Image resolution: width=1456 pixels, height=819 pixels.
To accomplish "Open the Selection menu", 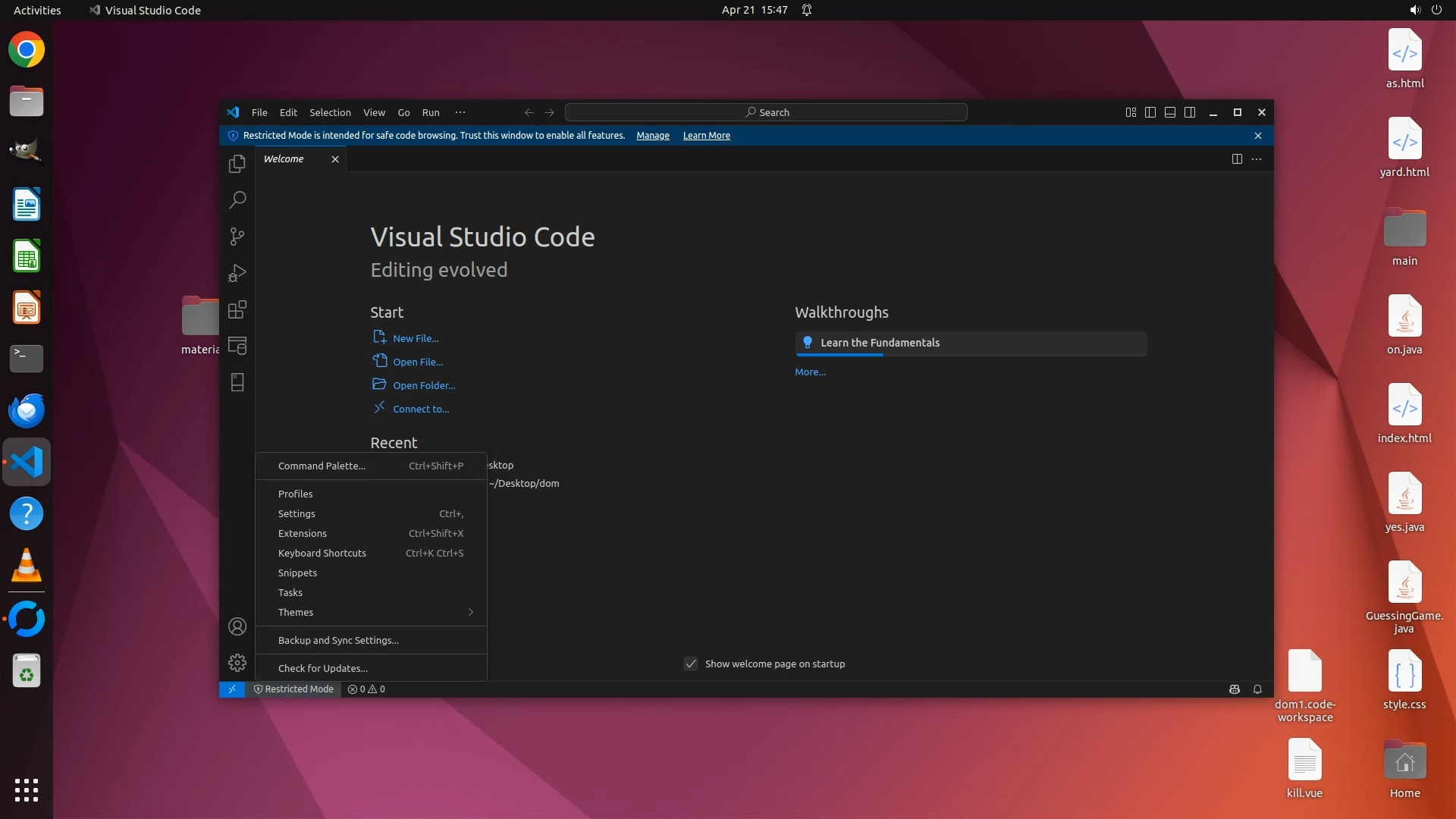I will (x=330, y=112).
